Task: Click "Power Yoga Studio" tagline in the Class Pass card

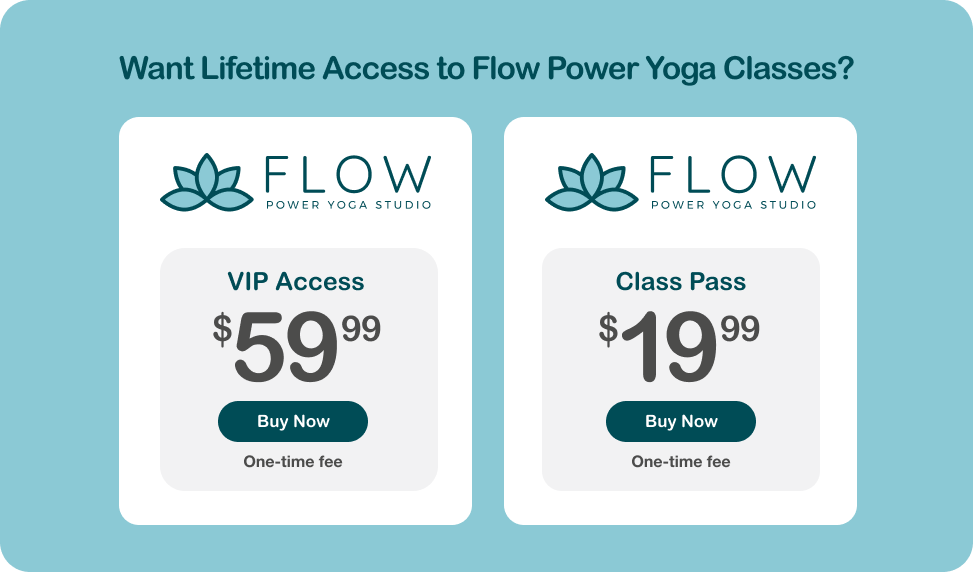Action: [733, 205]
